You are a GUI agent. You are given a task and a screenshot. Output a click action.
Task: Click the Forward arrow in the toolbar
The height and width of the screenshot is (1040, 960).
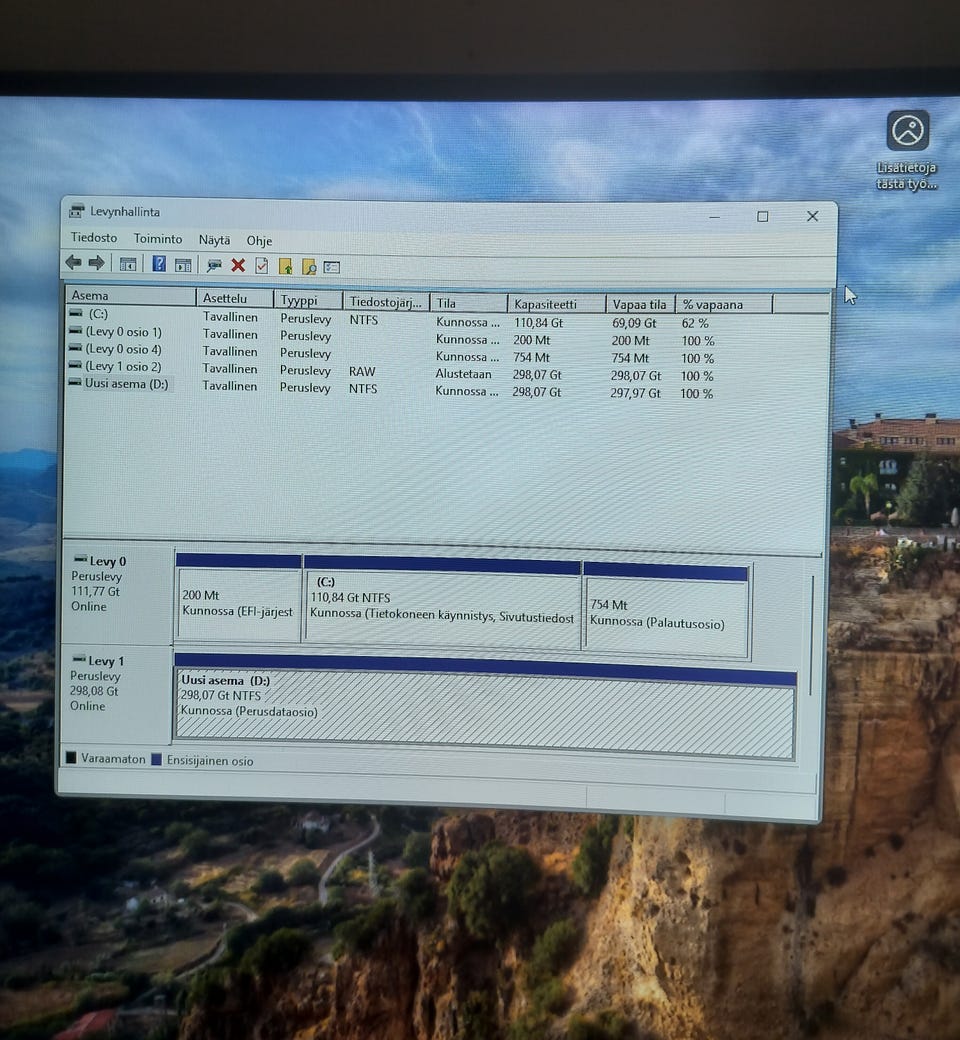coord(97,263)
